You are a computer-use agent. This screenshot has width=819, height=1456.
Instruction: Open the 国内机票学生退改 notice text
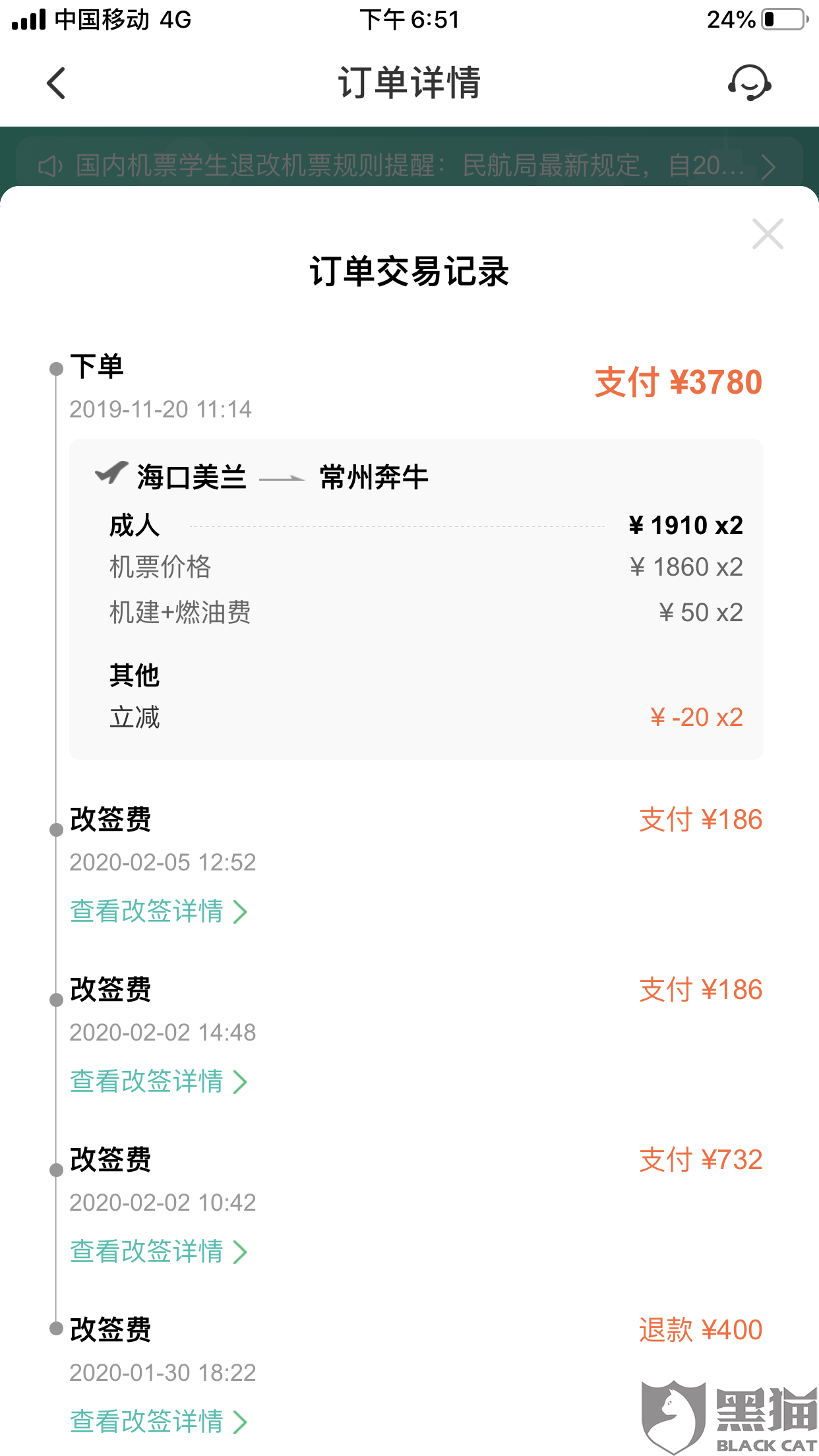point(409,166)
